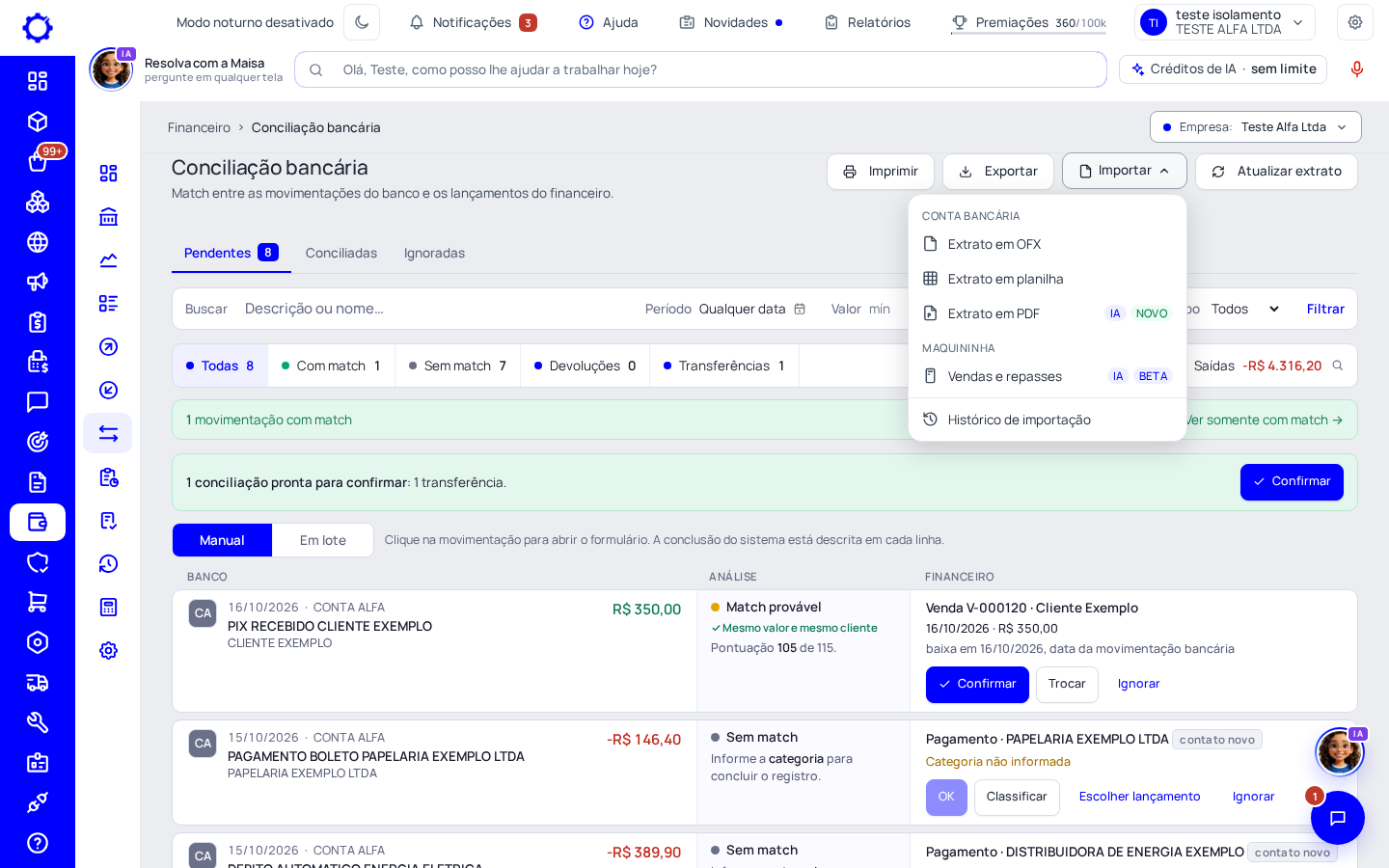Open the chart line icon in secondary sidebar
This screenshot has height=868, width=1389.
click(x=108, y=259)
